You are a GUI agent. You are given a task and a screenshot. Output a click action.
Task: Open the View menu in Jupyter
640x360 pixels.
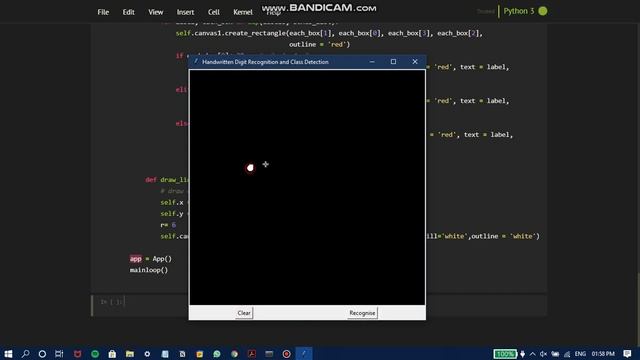(156, 12)
